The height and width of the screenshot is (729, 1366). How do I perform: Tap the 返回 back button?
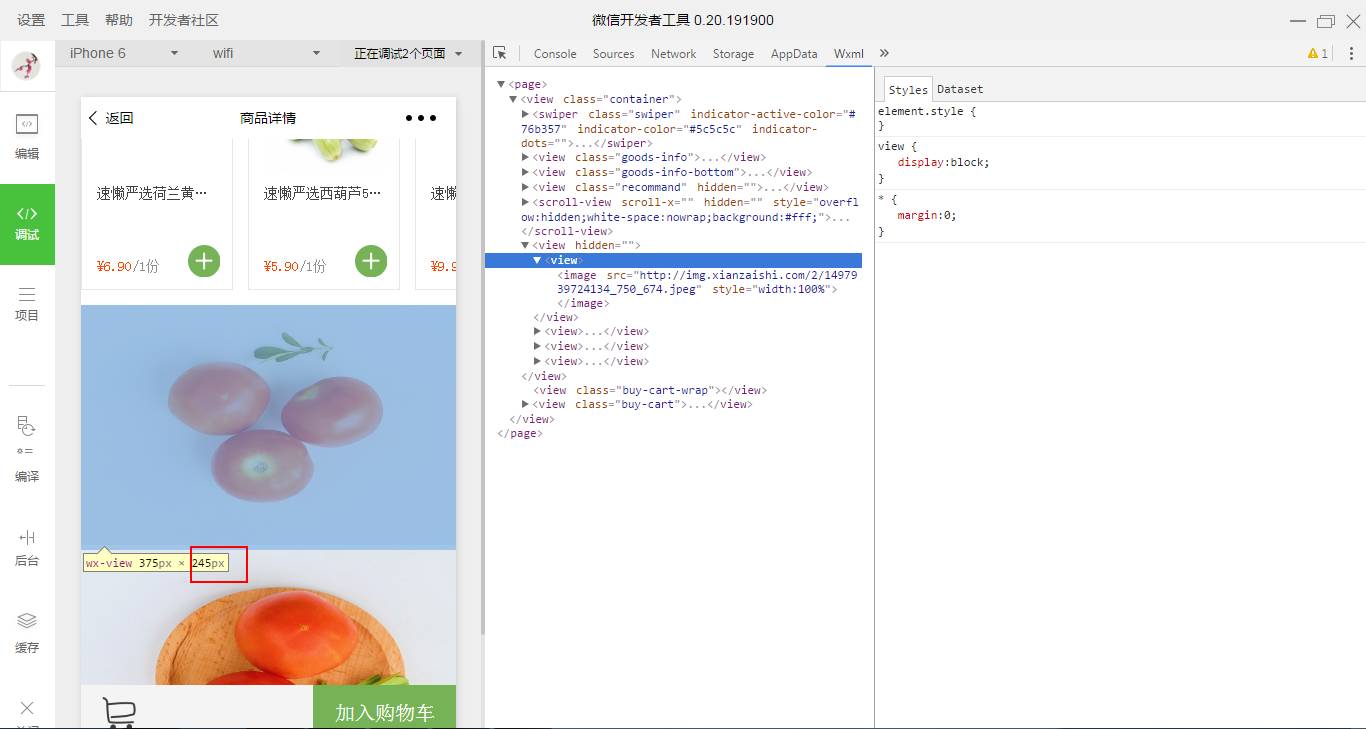pyautogui.click(x=111, y=118)
